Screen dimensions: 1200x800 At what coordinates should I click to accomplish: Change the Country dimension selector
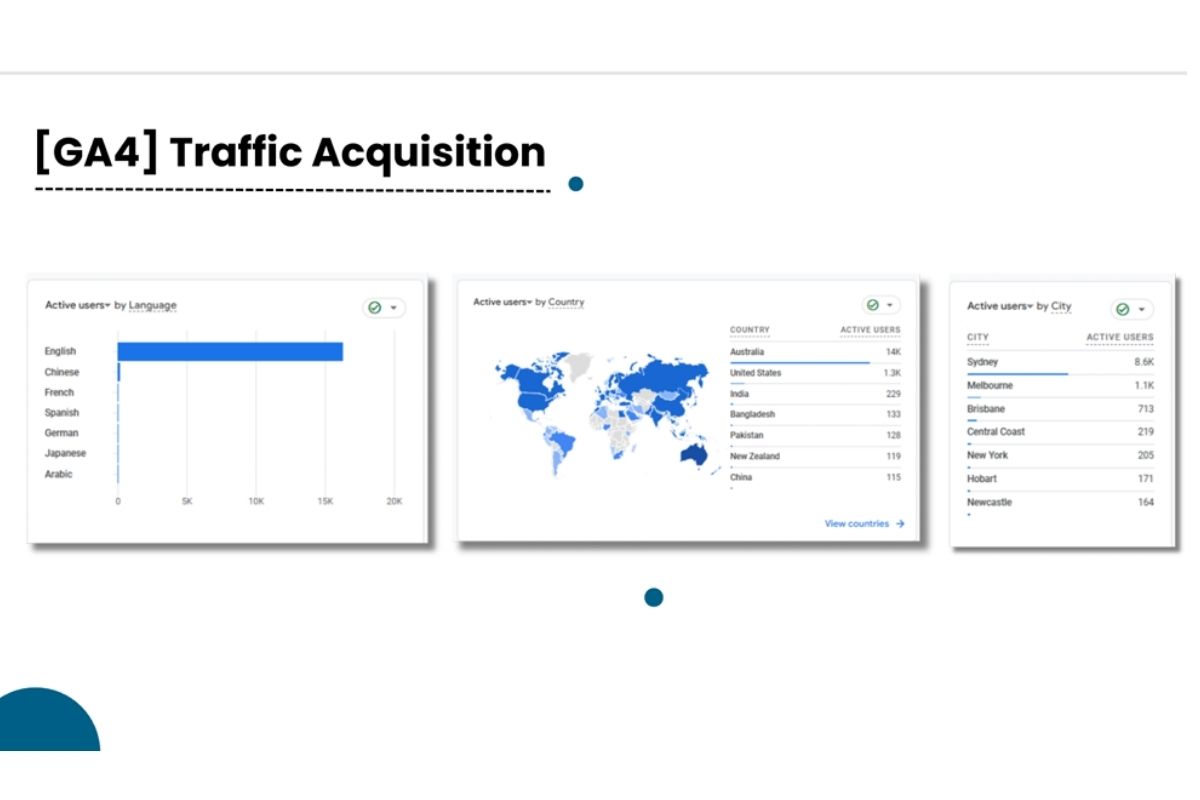[x=566, y=302]
